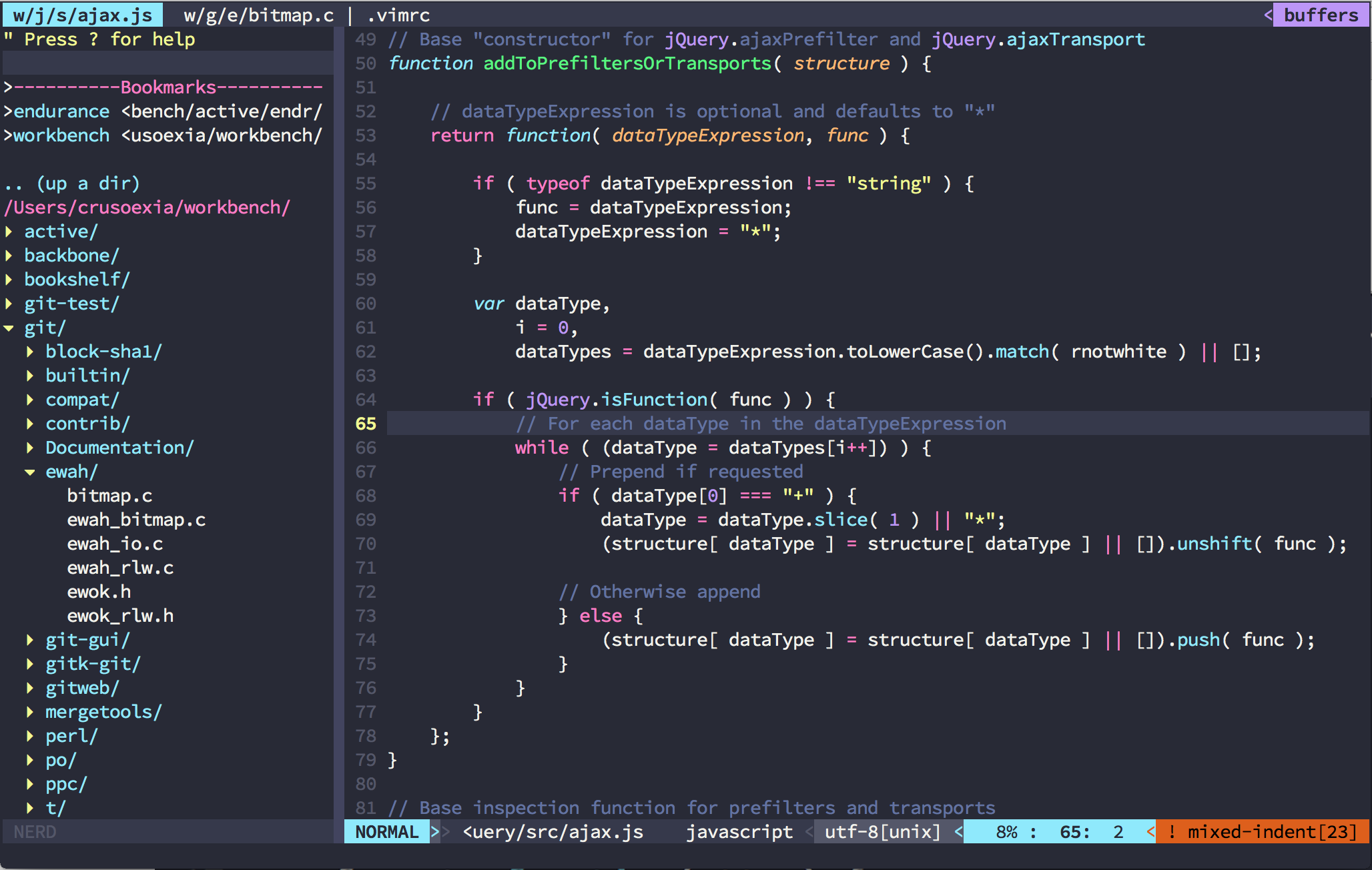Open ewah_bitmap.c in the file tree
The width and height of the screenshot is (1372, 870).
pos(136,520)
